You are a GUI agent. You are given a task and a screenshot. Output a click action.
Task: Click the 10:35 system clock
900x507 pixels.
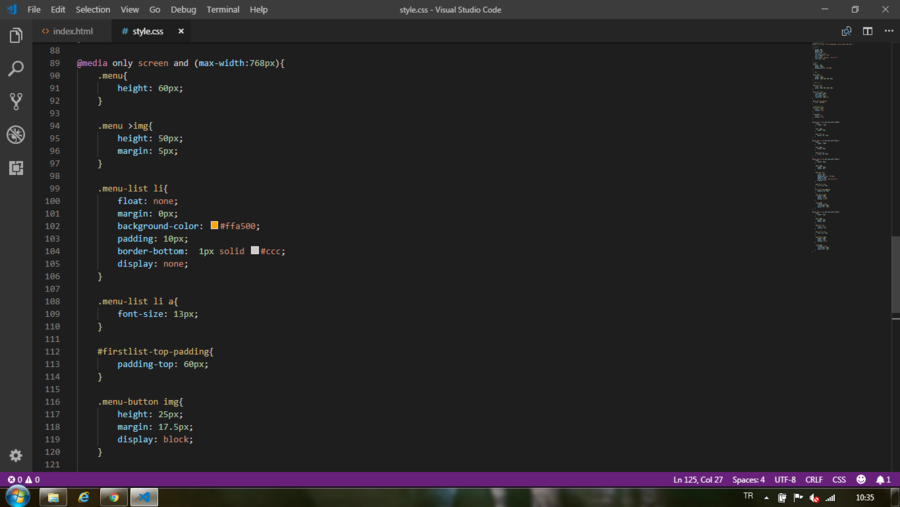pyautogui.click(x=865, y=498)
